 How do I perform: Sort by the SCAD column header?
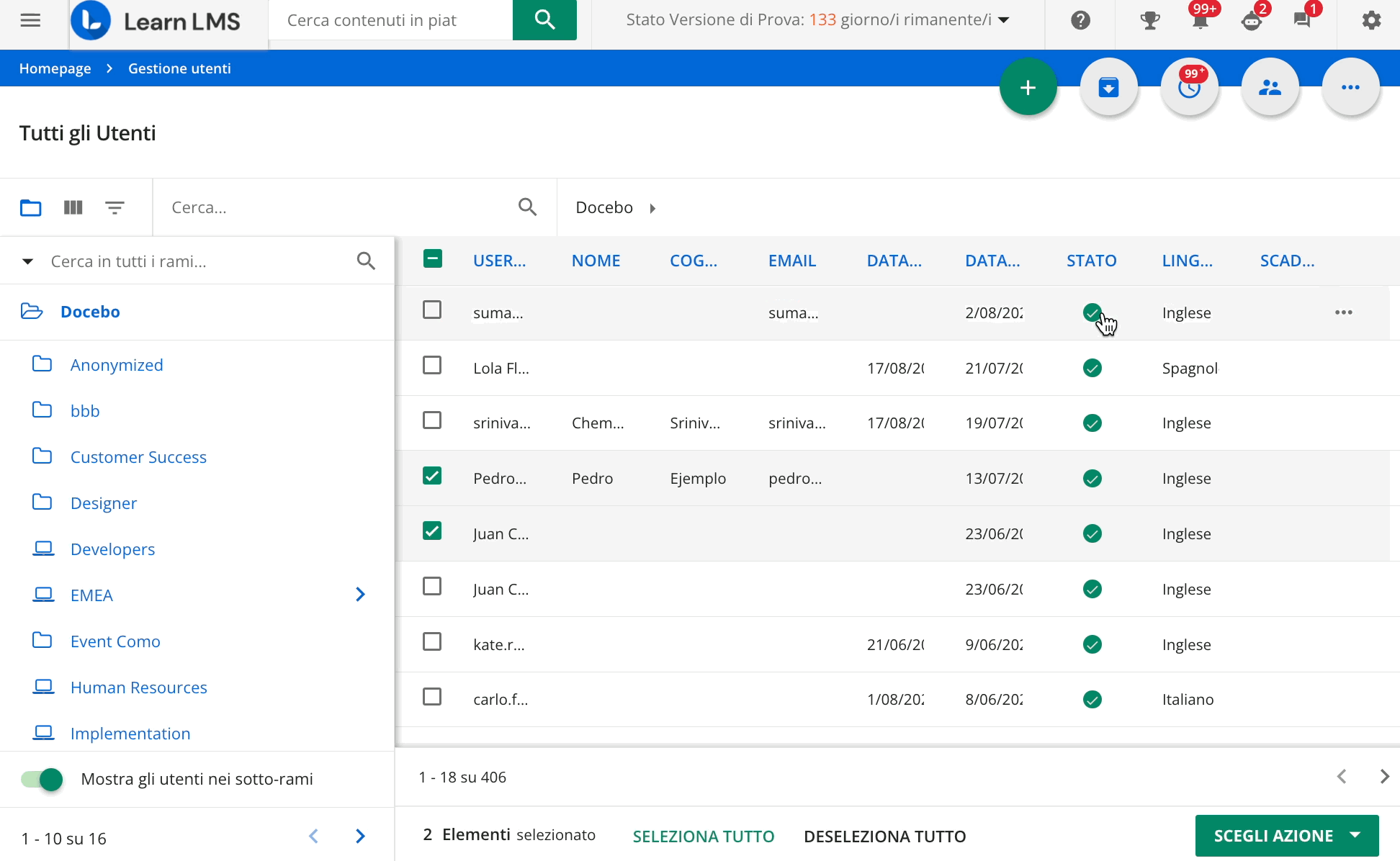coord(1287,261)
